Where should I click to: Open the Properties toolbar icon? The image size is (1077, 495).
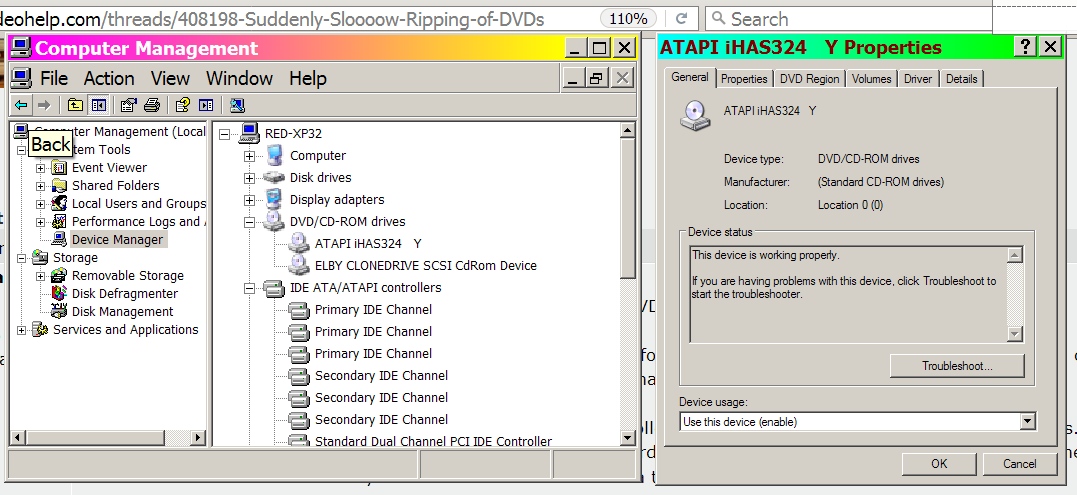(128, 105)
